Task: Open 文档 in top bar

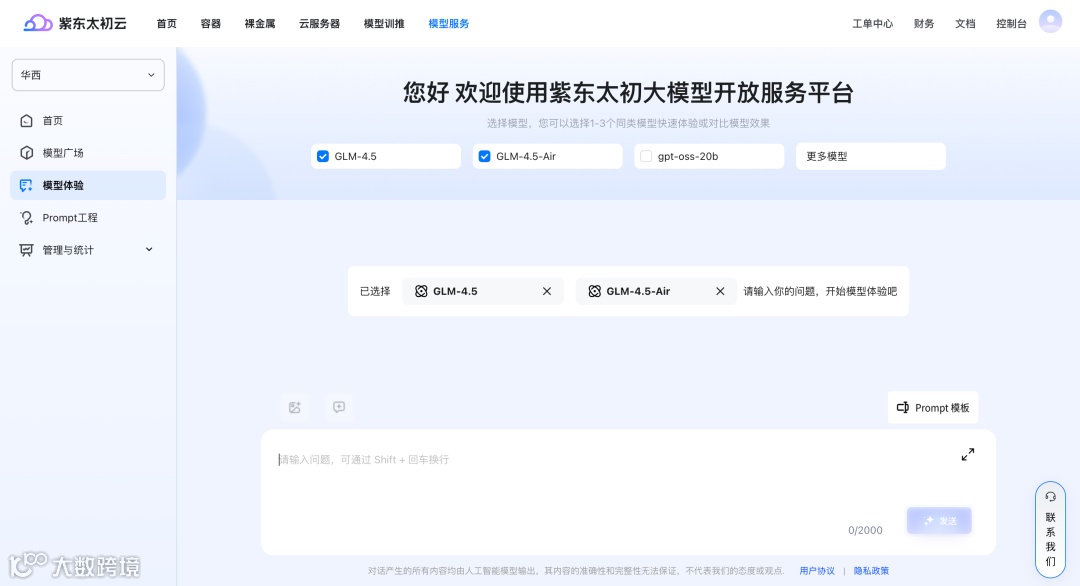Action: tap(965, 23)
